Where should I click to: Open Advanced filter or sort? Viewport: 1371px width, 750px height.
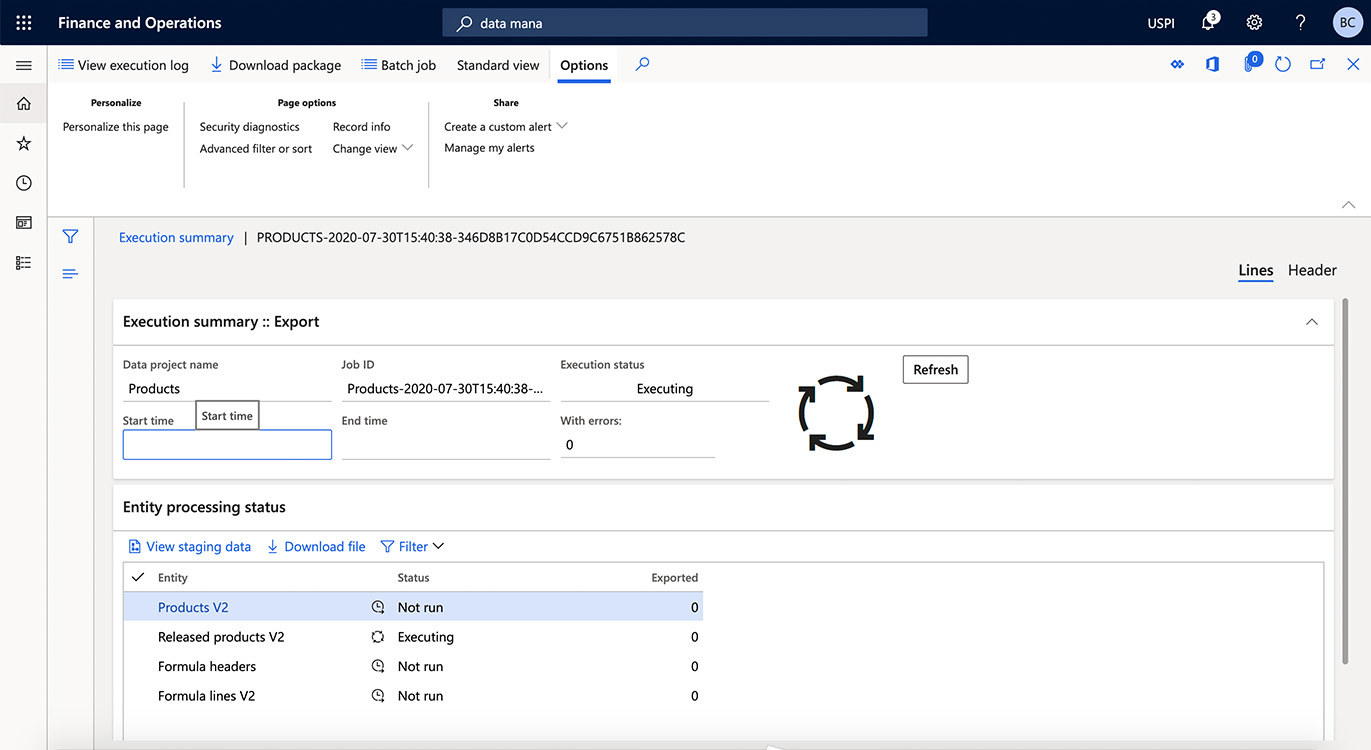click(256, 149)
